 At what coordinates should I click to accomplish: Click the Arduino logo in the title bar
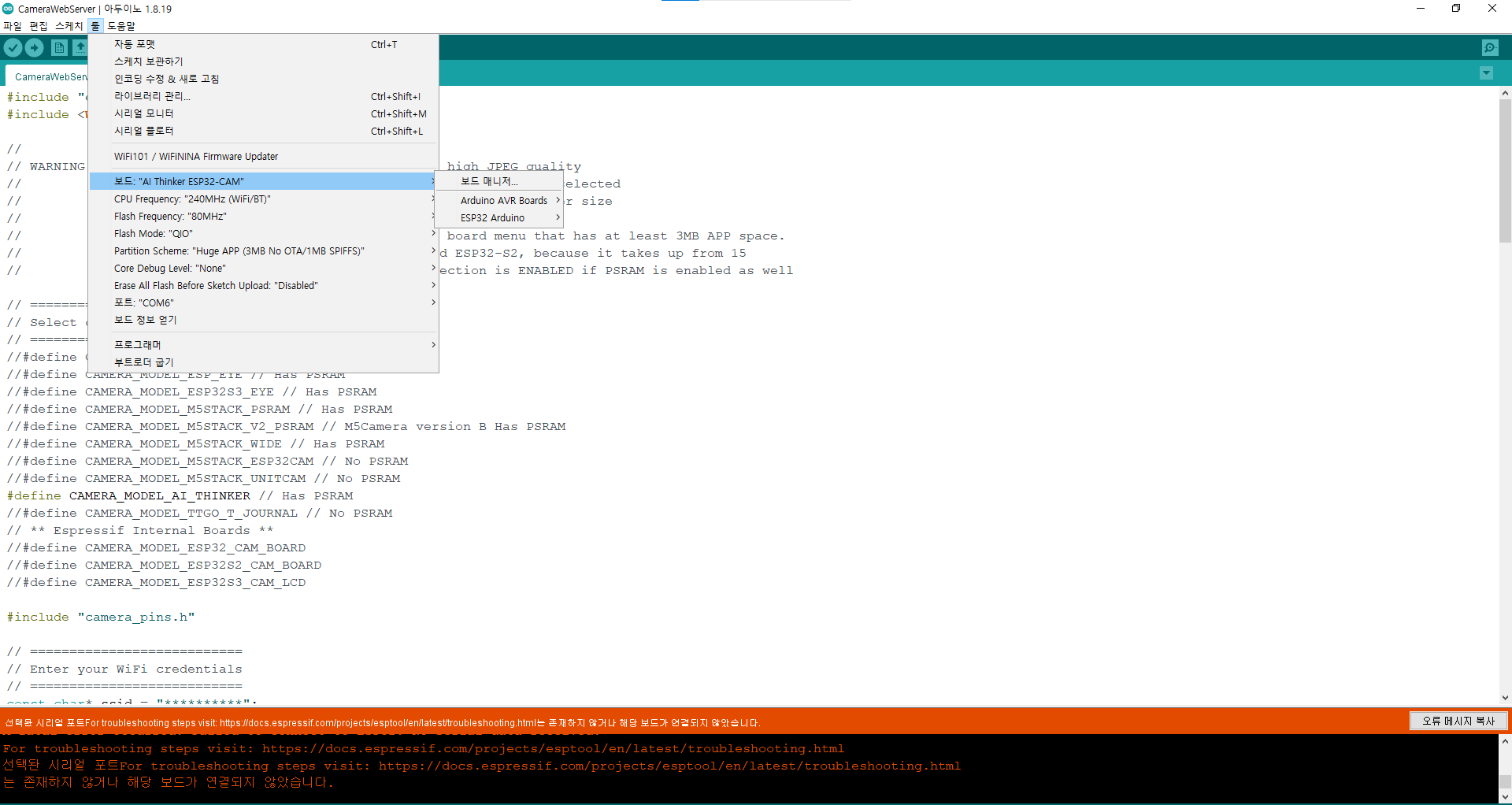click(9, 9)
